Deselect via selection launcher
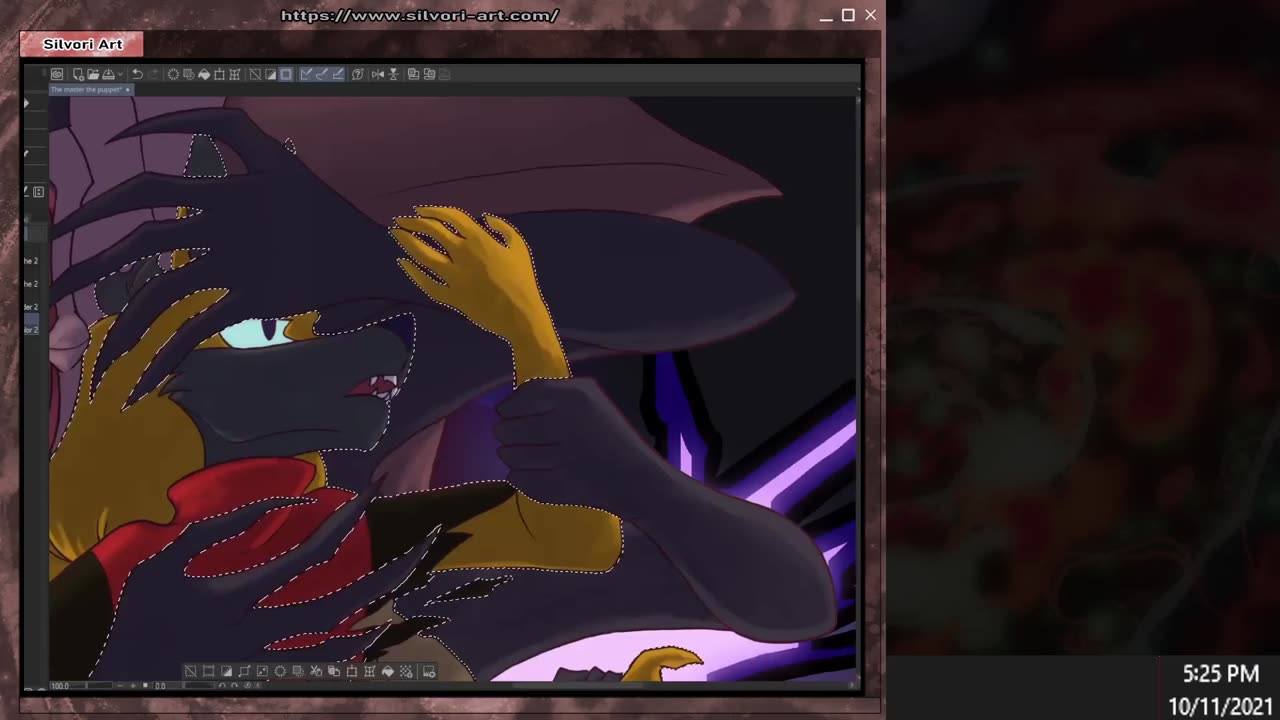 (191, 672)
